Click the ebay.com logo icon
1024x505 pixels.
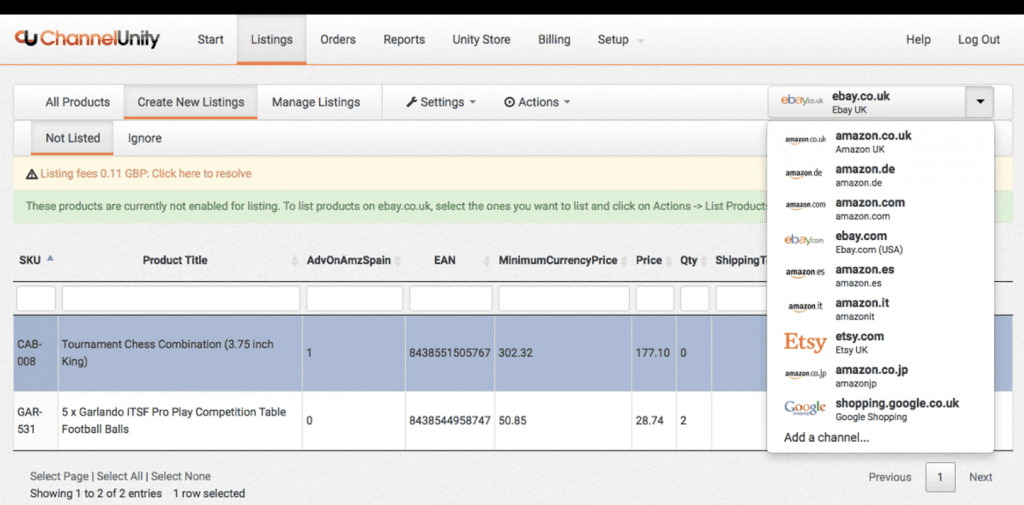[x=804, y=240]
